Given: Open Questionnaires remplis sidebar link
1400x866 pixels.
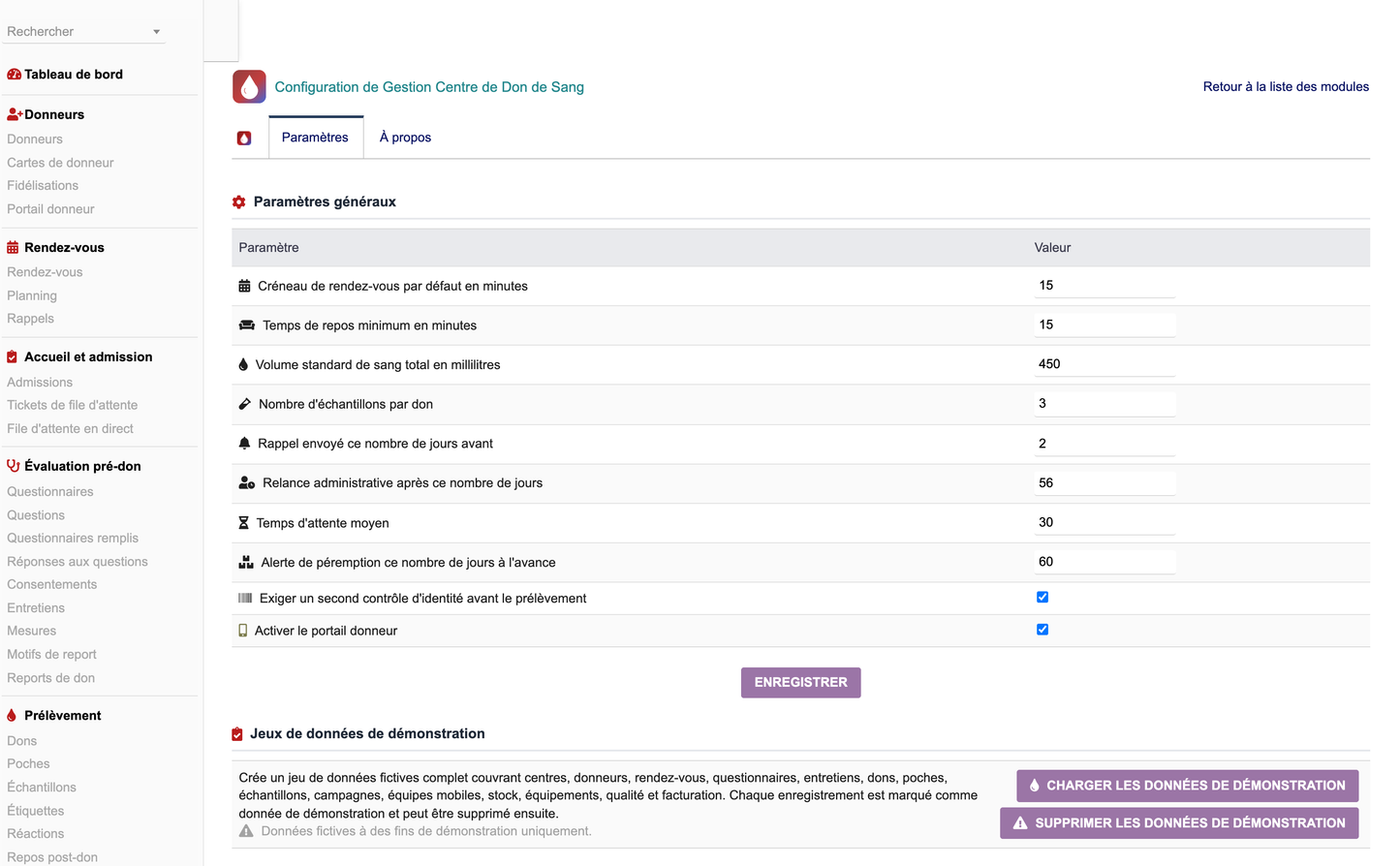Looking at the screenshot, I should click(x=73, y=539).
